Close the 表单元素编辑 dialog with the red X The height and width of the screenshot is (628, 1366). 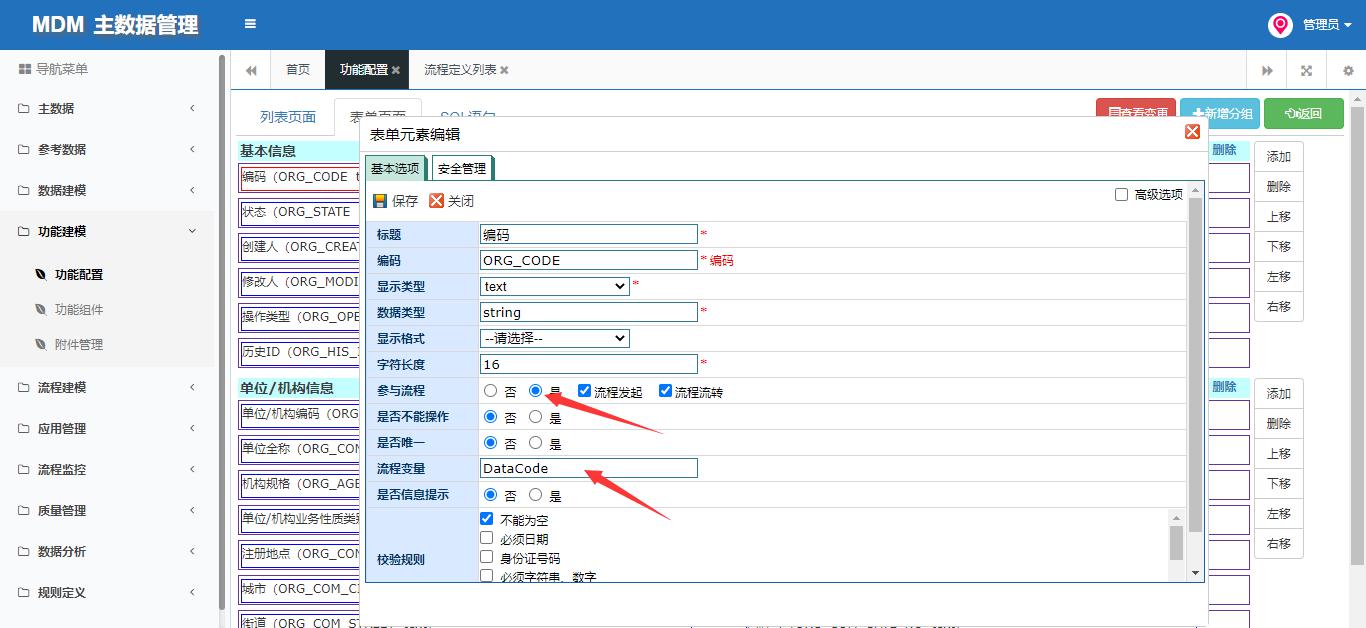[1192, 132]
